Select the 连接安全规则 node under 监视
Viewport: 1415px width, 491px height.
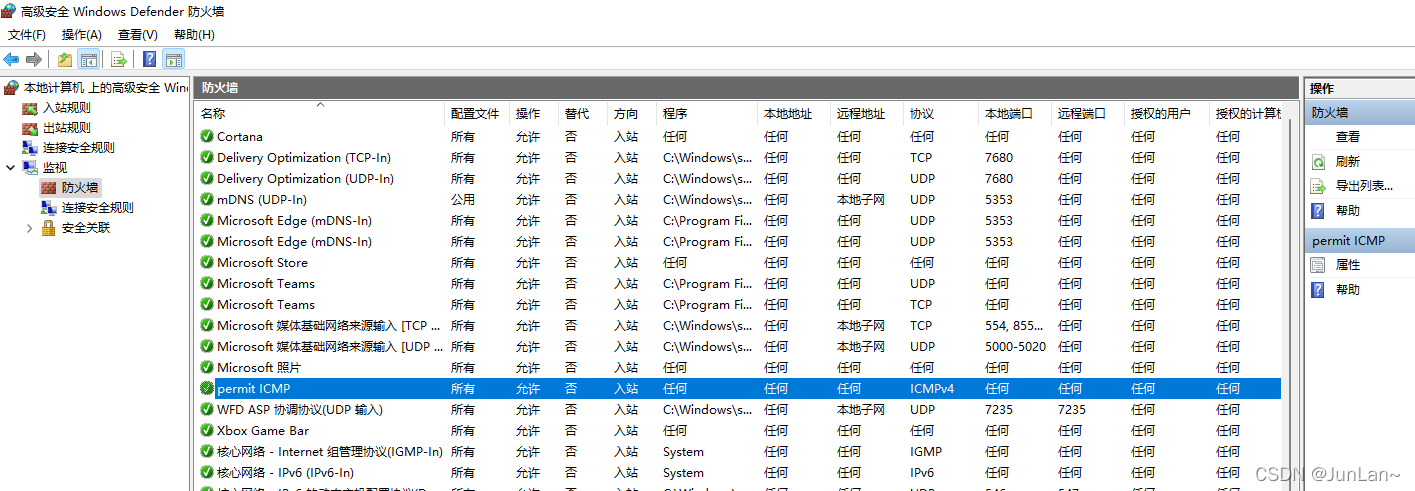pos(98,207)
